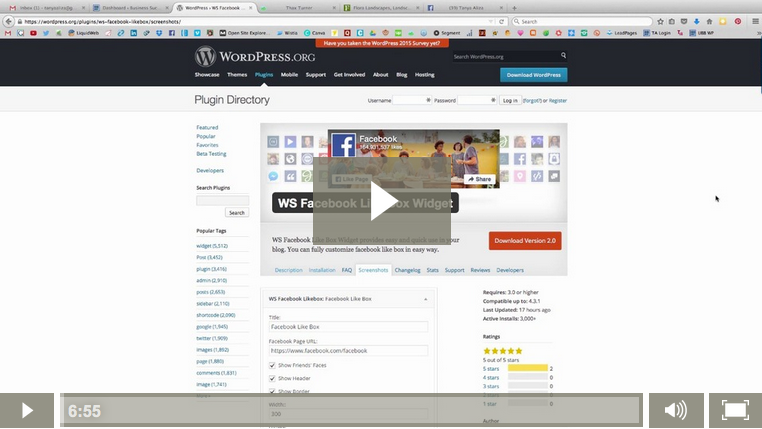This screenshot has width=762, height=429.
Task: Click the widget Title field
Action: (x=348, y=327)
